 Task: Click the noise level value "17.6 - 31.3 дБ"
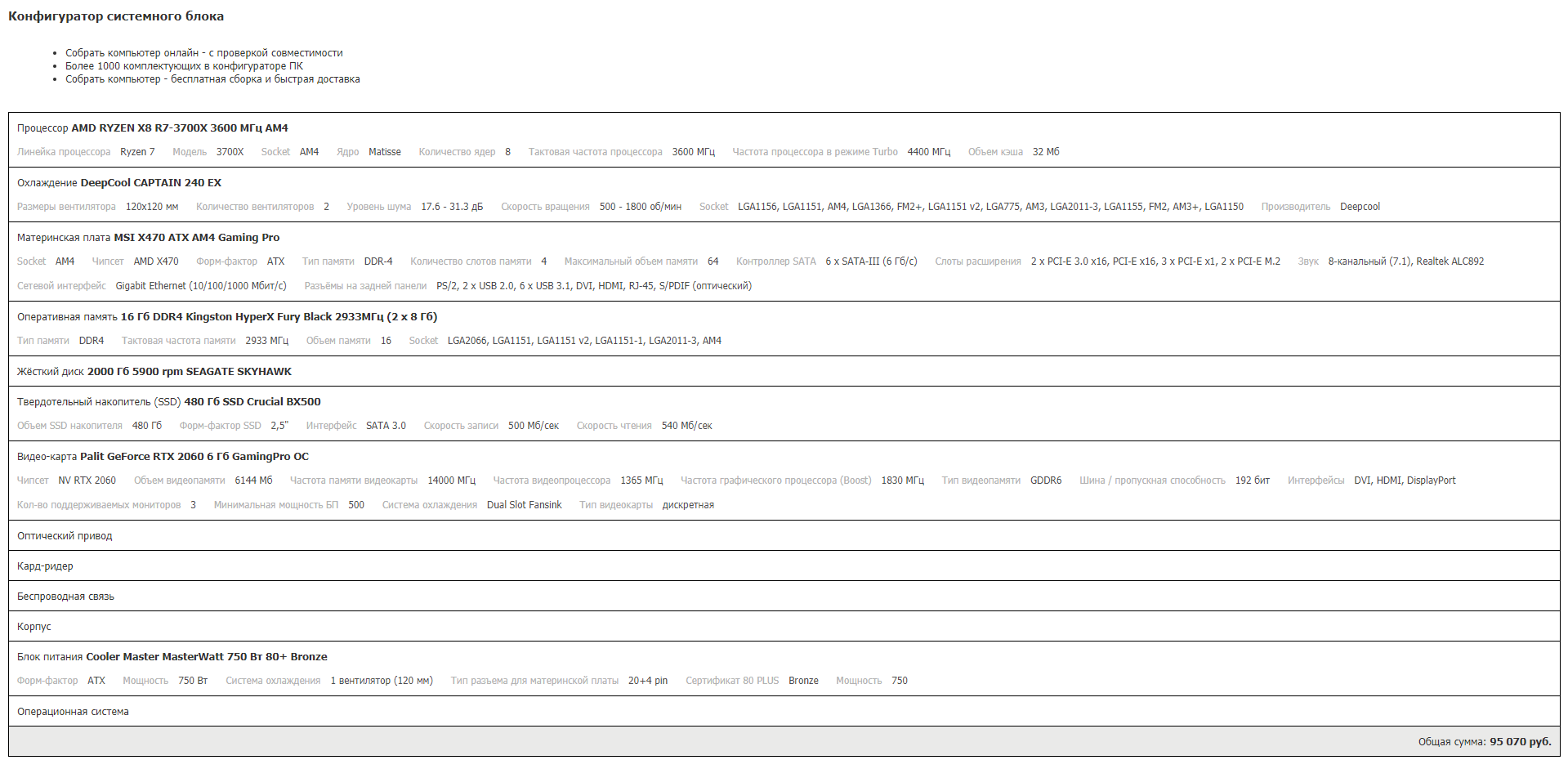pyautogui.click(x=452, y=207)
